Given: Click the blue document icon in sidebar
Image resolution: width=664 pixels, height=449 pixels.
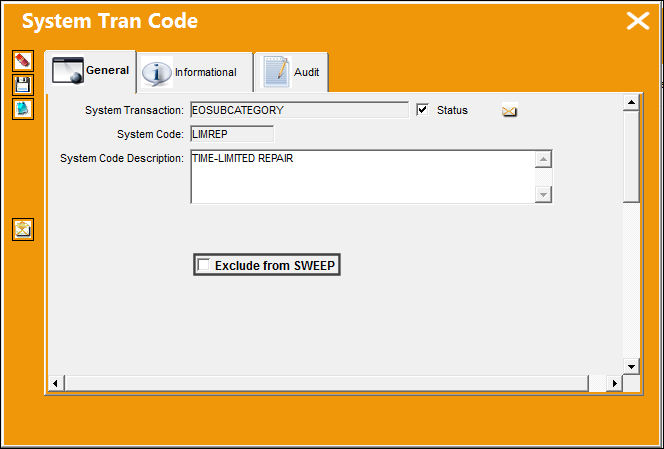Looking at the screenshot, I should pyautogui.click(x=23, y=109).
